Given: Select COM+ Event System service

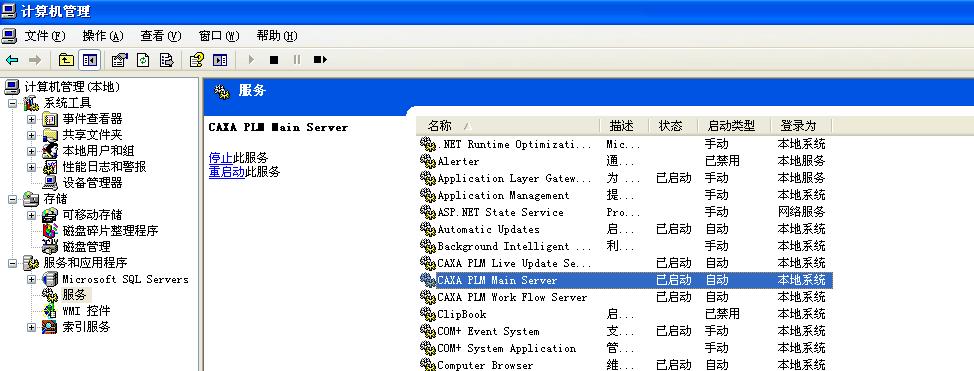Looking at the screenshot, I should pos(624,331).
